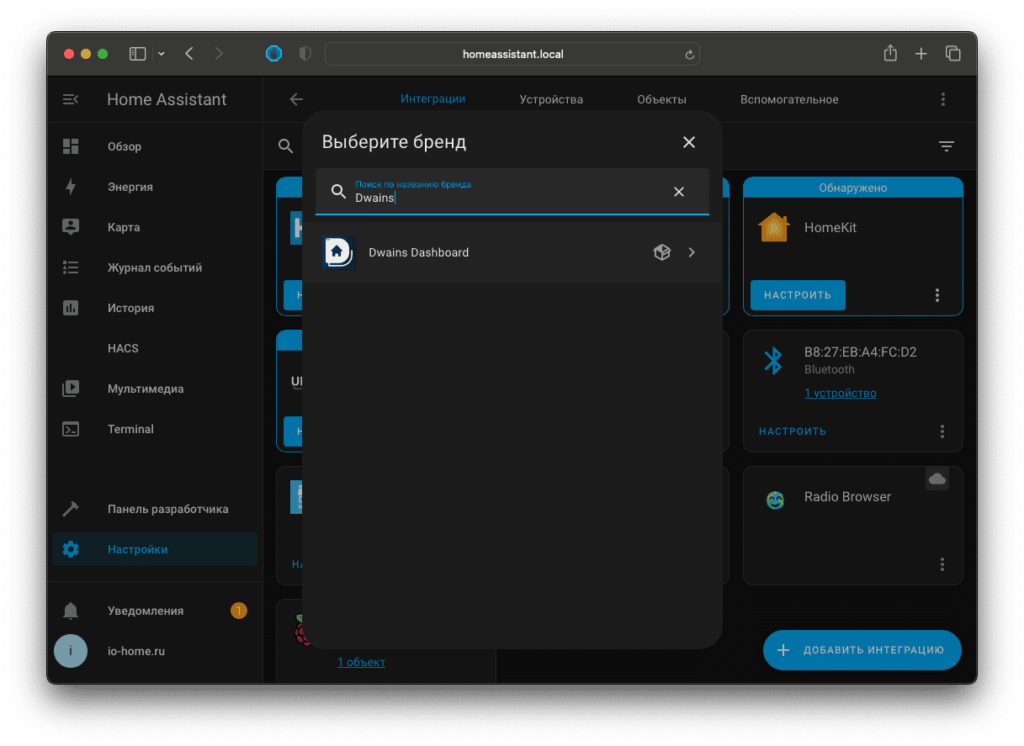Open Карта in the sidebar
The image size is (1024, 746).
155,227
